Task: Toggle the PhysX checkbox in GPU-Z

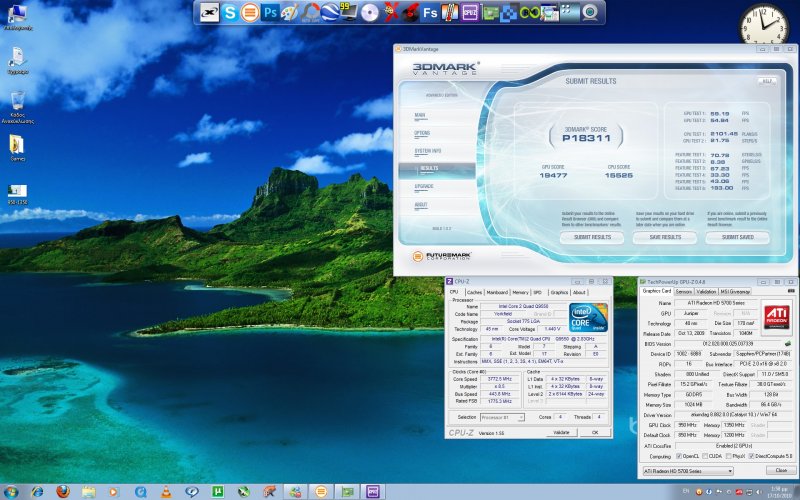Action: click(x=729, y=456)
